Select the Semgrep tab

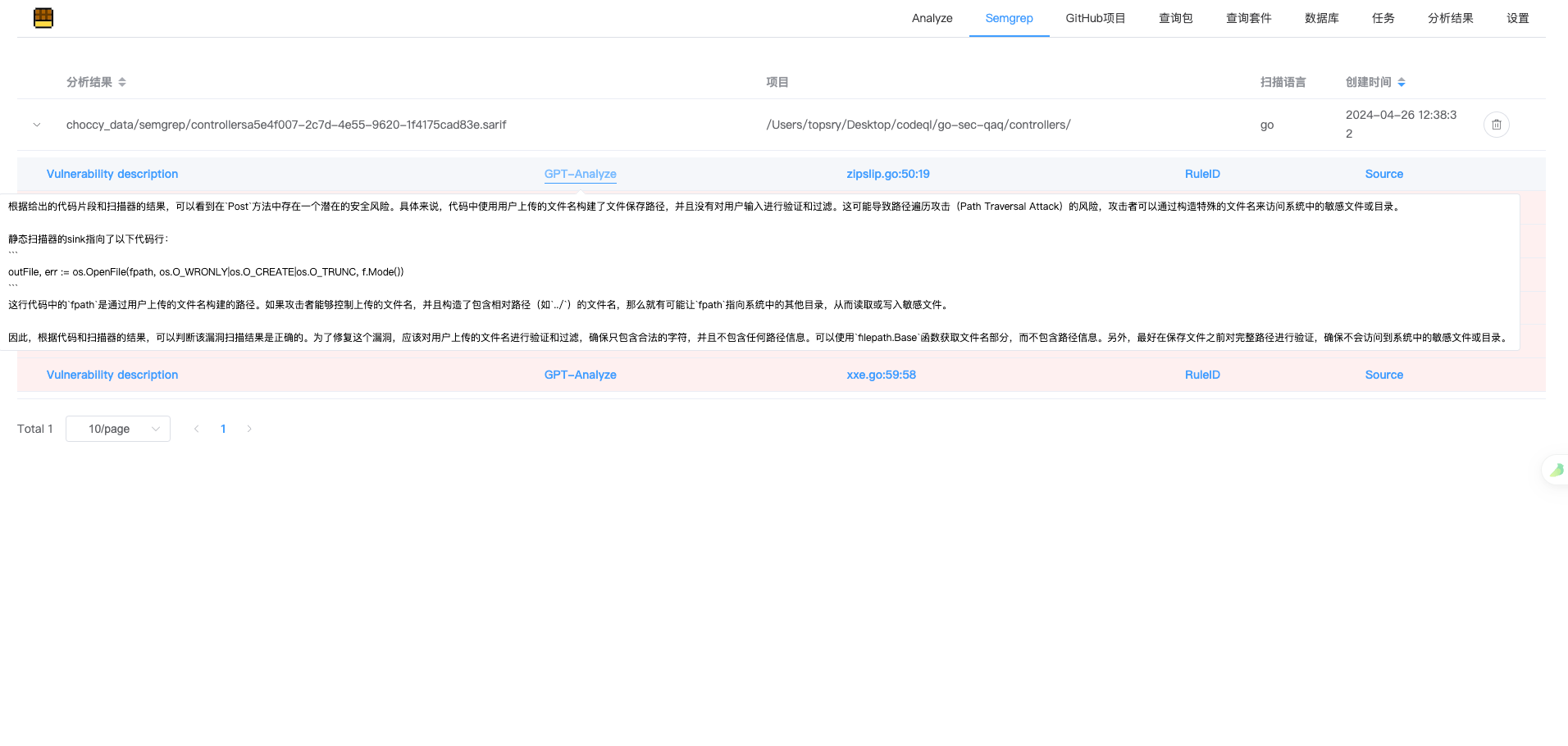point(1009,18)
